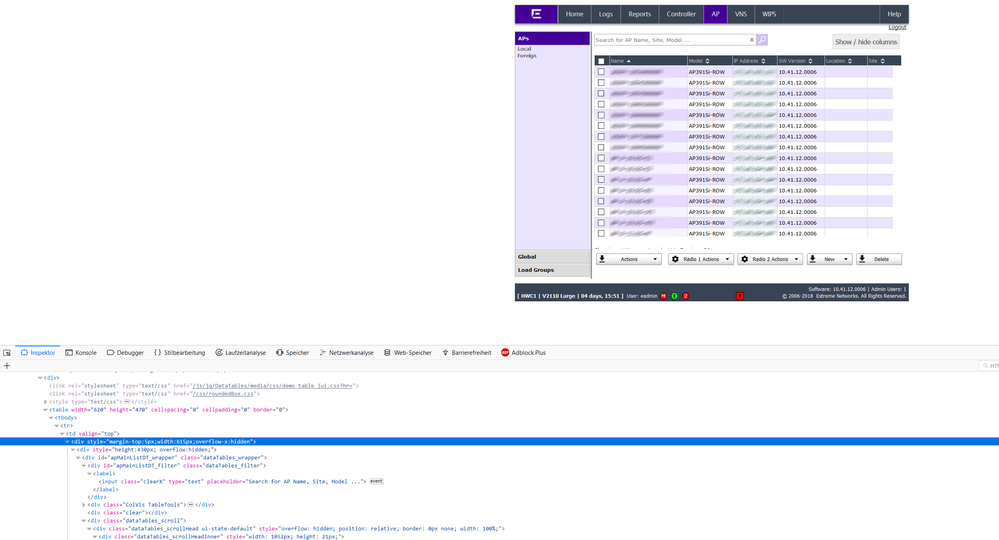This screenshot has height=540, width=999.
Task: Click the Show / hide columns button
Action: point(866,42)
